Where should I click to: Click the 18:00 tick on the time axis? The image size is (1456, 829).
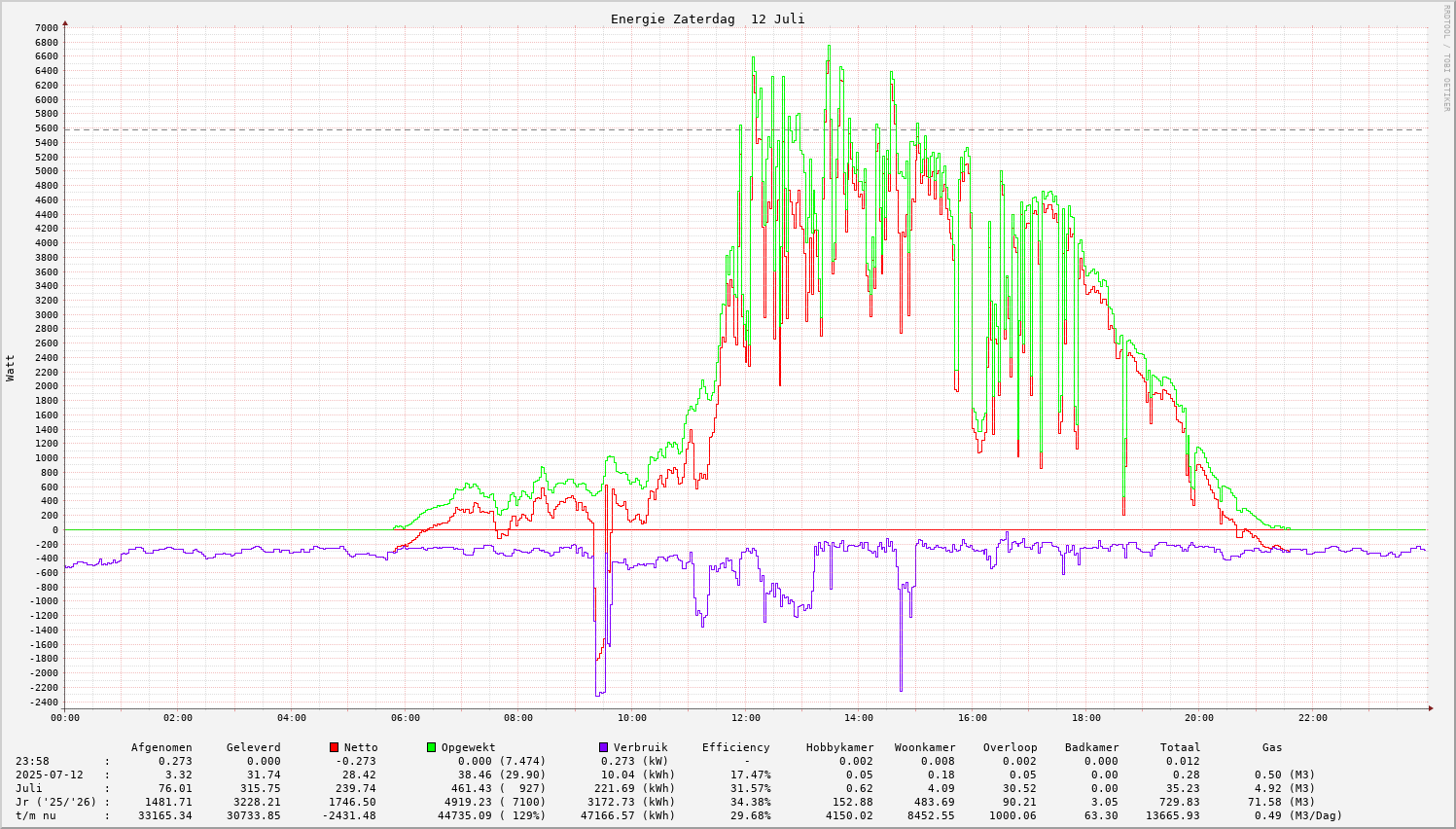tap(1085, 718)
